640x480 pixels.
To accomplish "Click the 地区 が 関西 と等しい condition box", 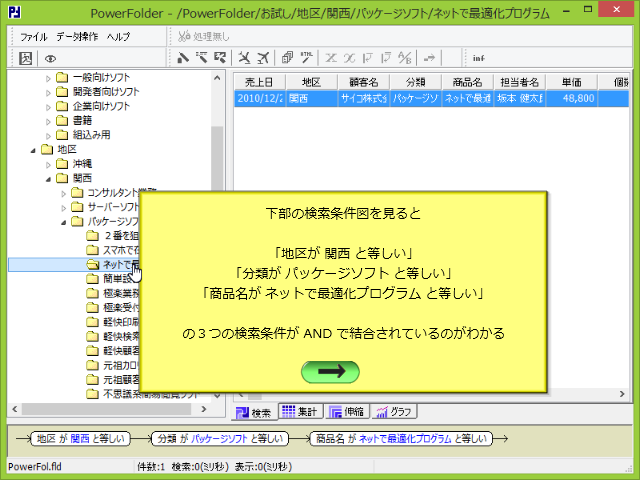I will 80,439.
